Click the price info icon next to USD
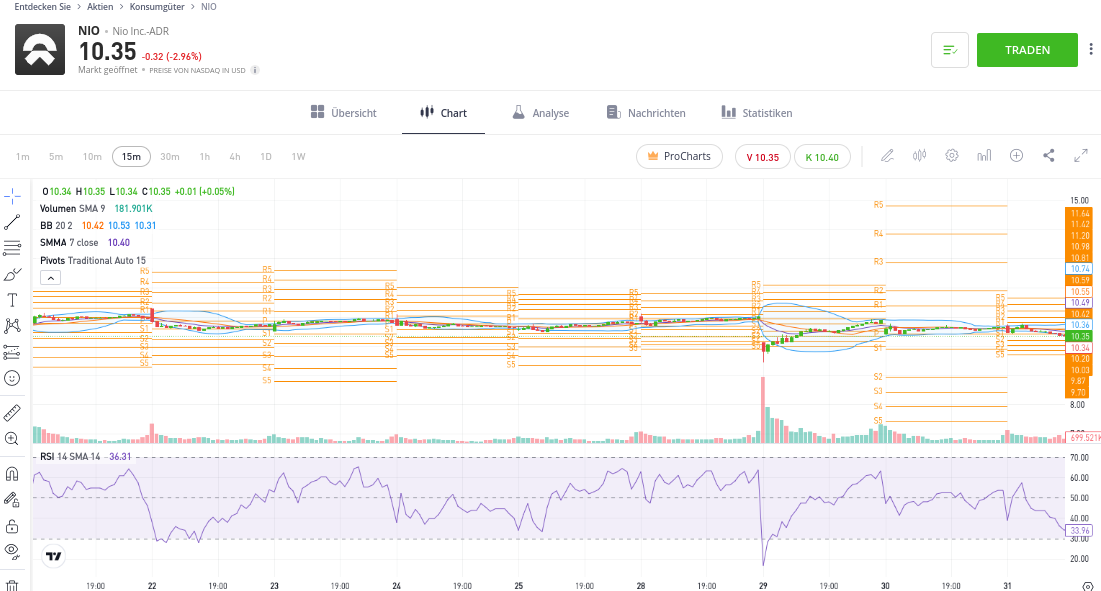This screenshot has height=591, width=1101. click(255, 70)
